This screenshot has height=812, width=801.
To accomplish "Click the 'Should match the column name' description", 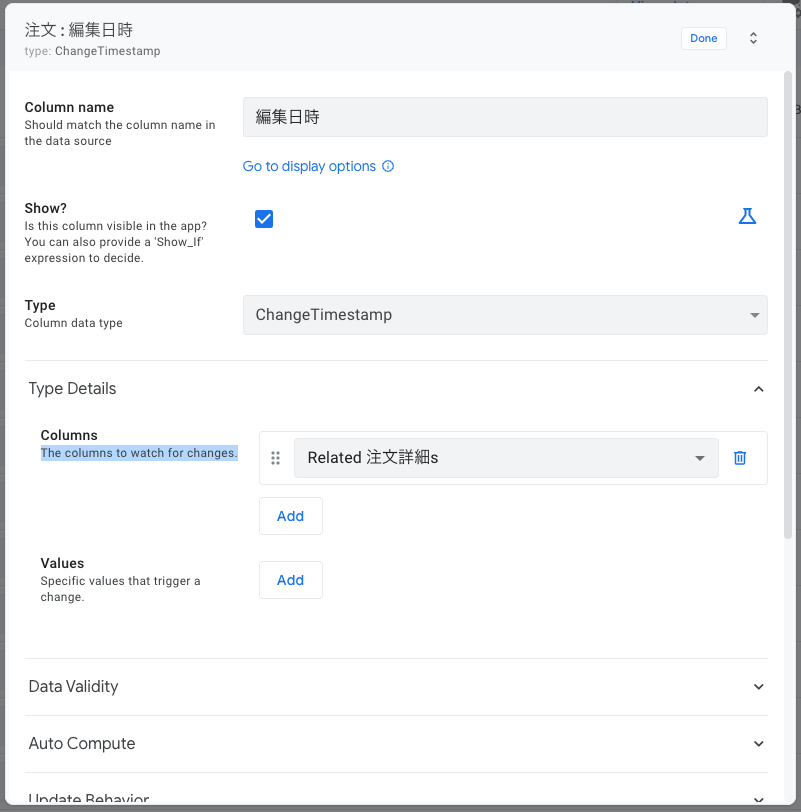I will 120,133.
